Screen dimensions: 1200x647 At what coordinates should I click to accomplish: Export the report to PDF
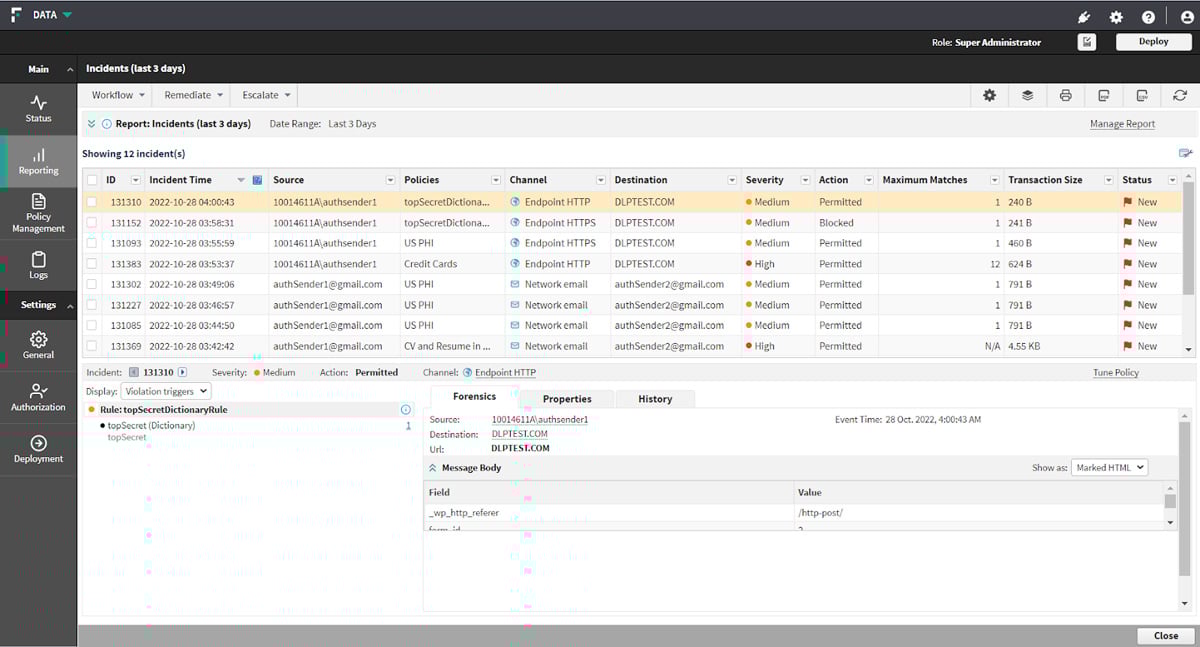(x=1103, y=95)
